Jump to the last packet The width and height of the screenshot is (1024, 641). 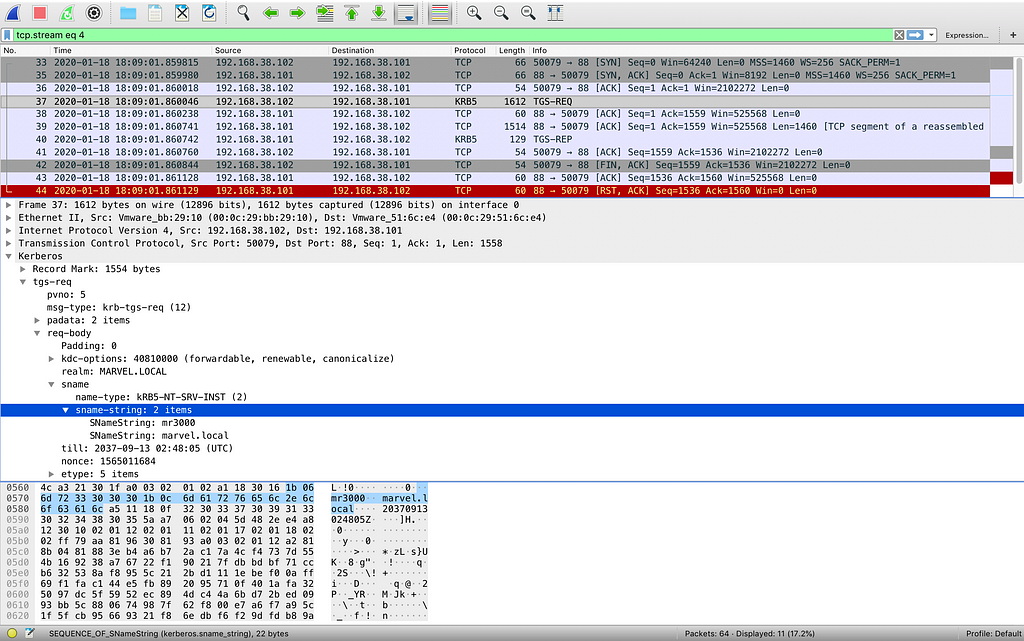coord(379,13)
